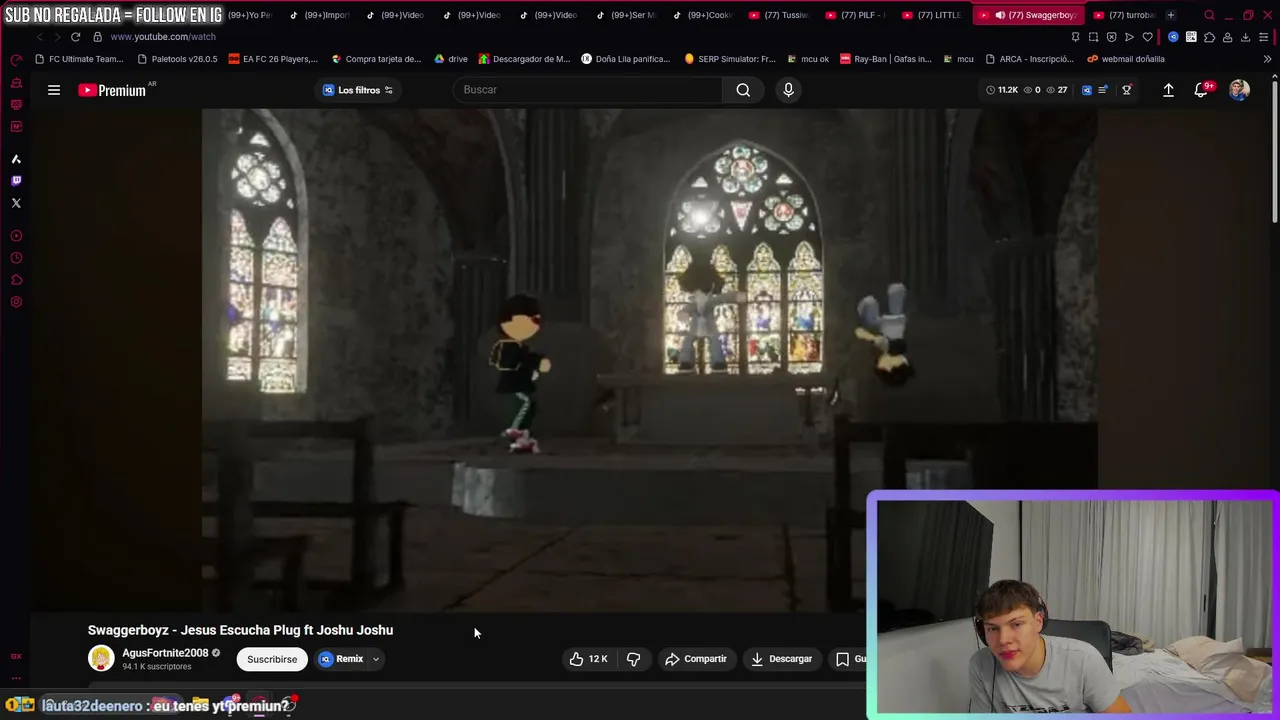Open Extensions puzzle sidebar icon
Screen dimensions: 1280x720
(16, 280)
